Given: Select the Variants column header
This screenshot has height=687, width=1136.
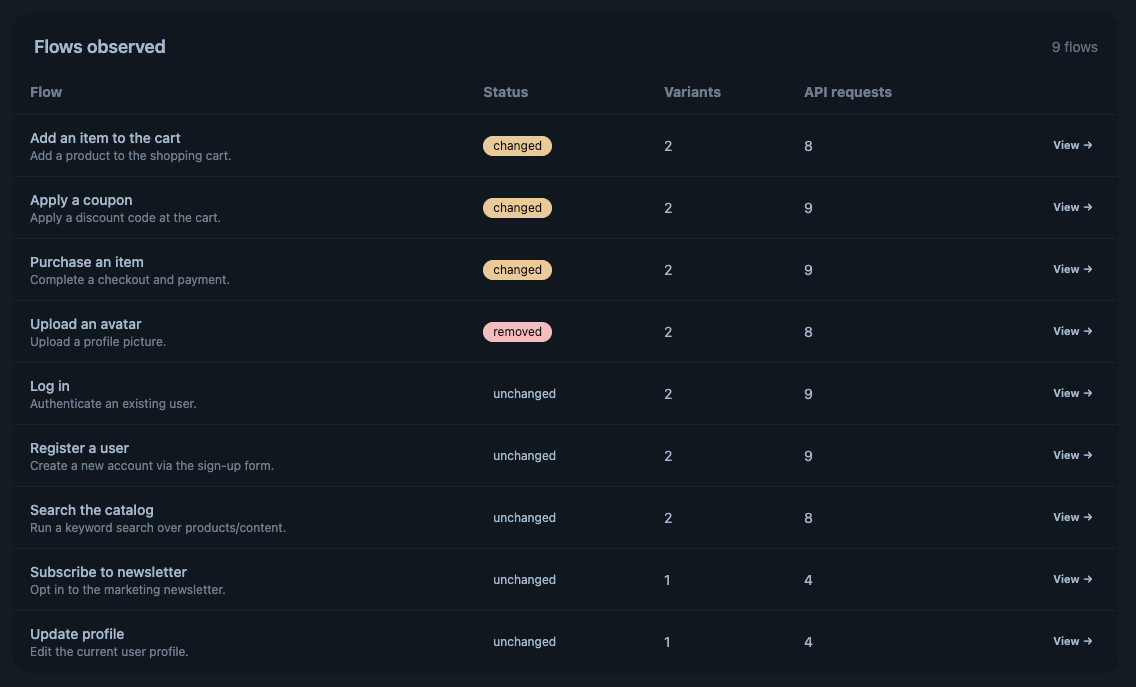Looking at the screenshot, I should click(692, 92).
